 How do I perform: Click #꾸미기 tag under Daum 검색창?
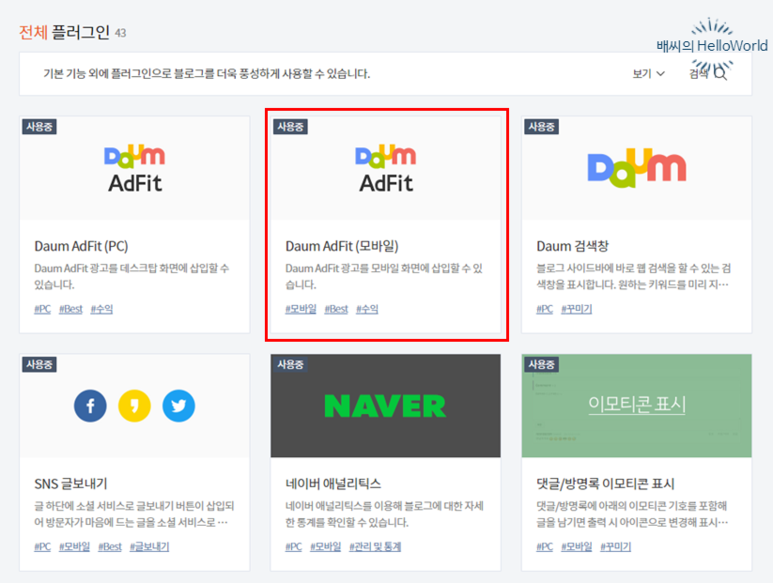point(576,309)
